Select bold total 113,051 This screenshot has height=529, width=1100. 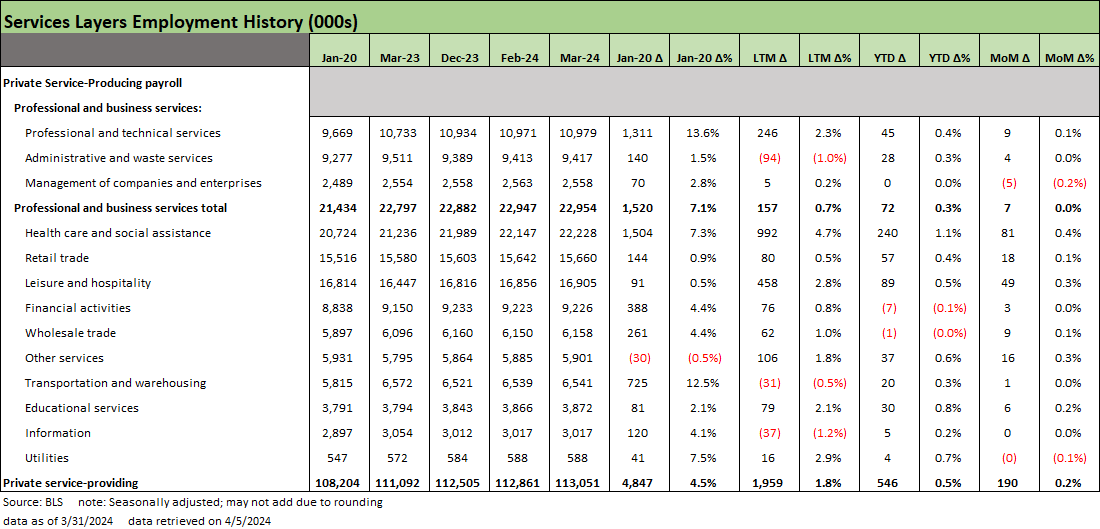580,483
